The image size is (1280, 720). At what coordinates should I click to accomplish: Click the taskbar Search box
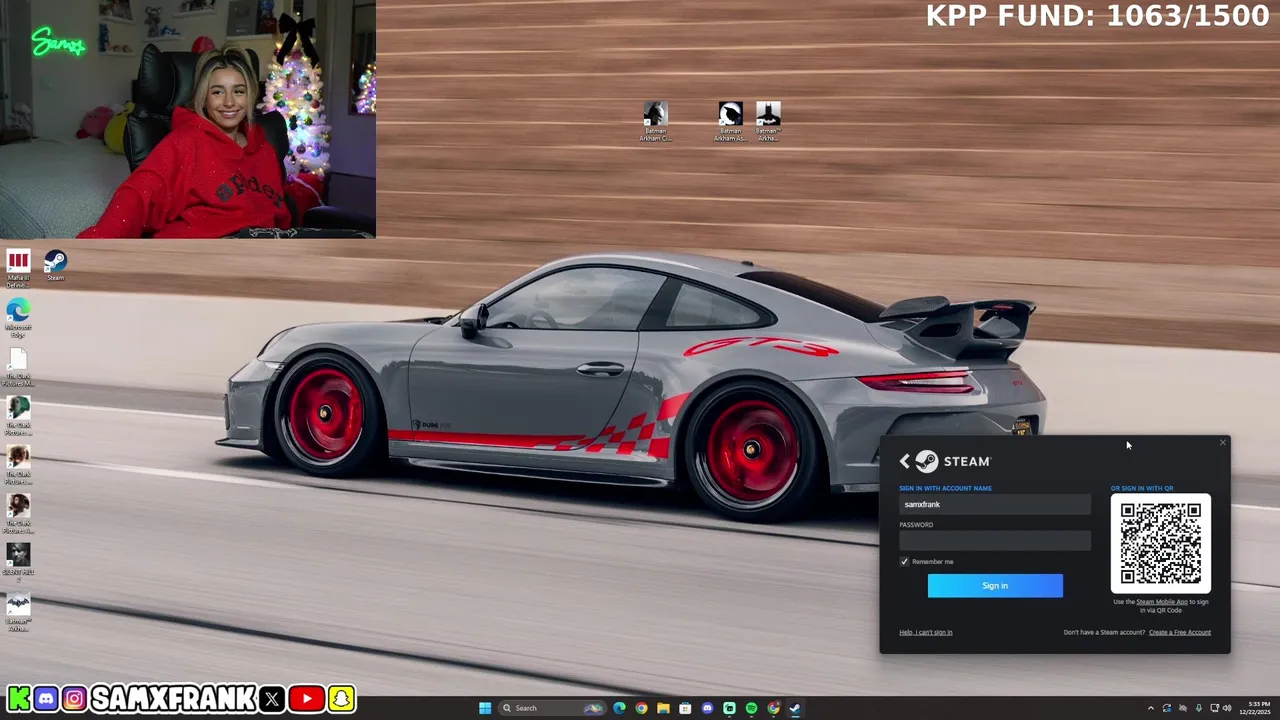pyautogui.click(x=552, y=708)
